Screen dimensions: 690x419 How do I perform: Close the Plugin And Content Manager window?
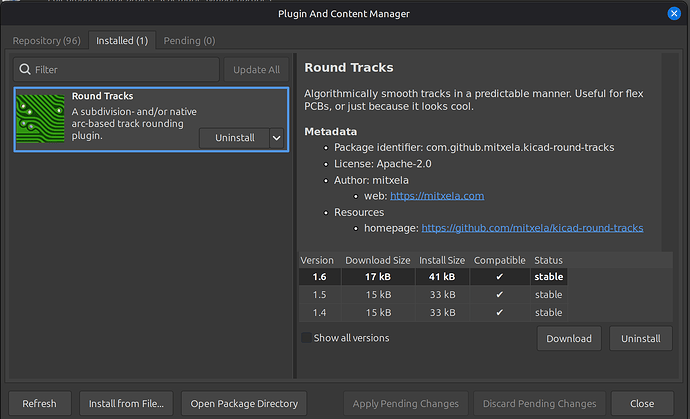[672, 14]
